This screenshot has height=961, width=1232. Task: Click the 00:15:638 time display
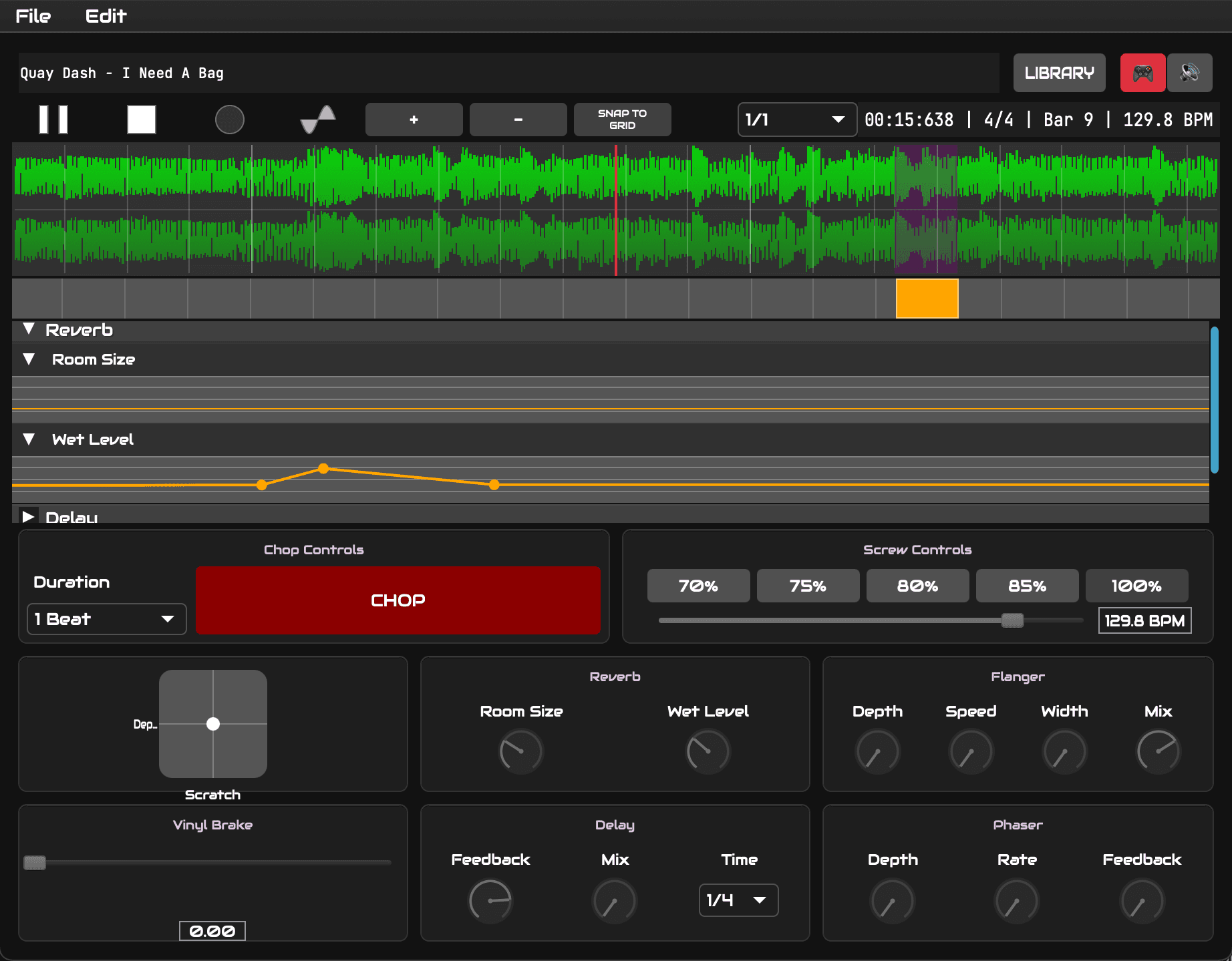pos(909,120)
